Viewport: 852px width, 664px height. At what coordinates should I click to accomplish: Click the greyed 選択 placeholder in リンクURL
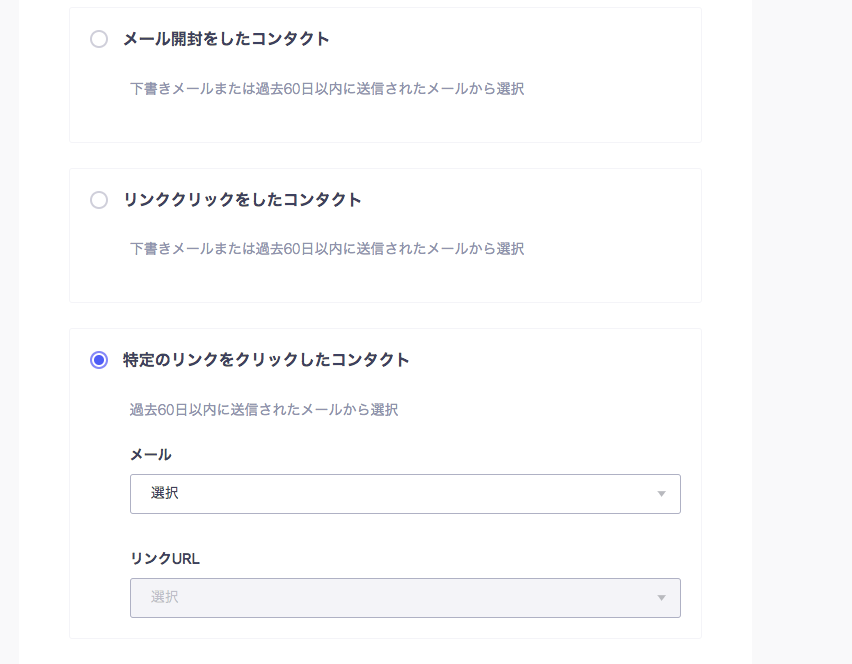pyautogui.click(x=164, y=597)
